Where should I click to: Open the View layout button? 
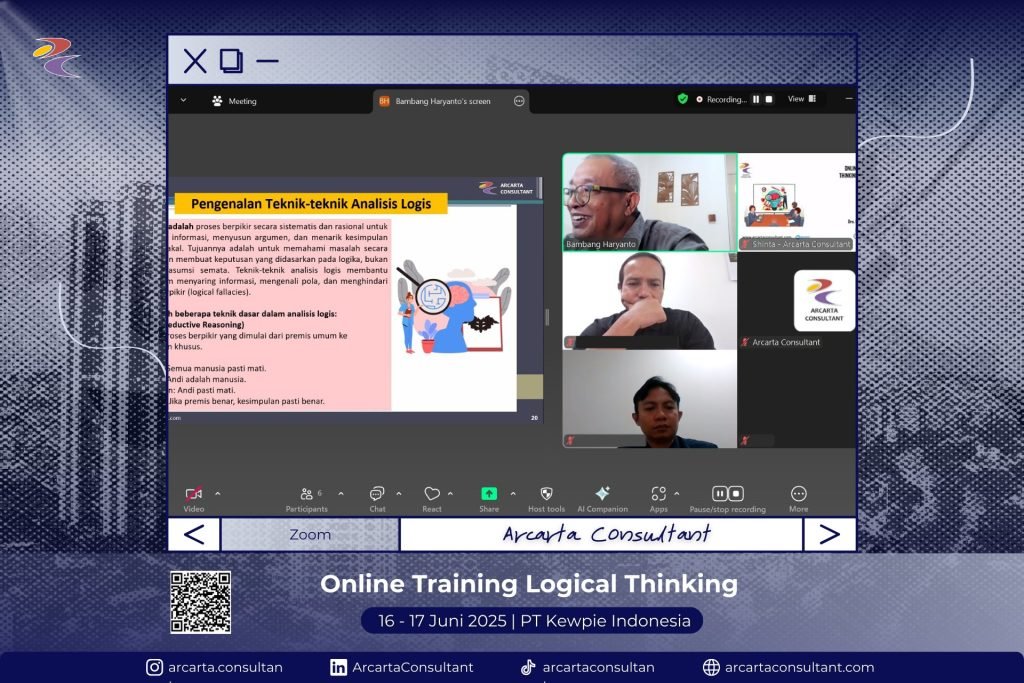[x=801, y=99]
